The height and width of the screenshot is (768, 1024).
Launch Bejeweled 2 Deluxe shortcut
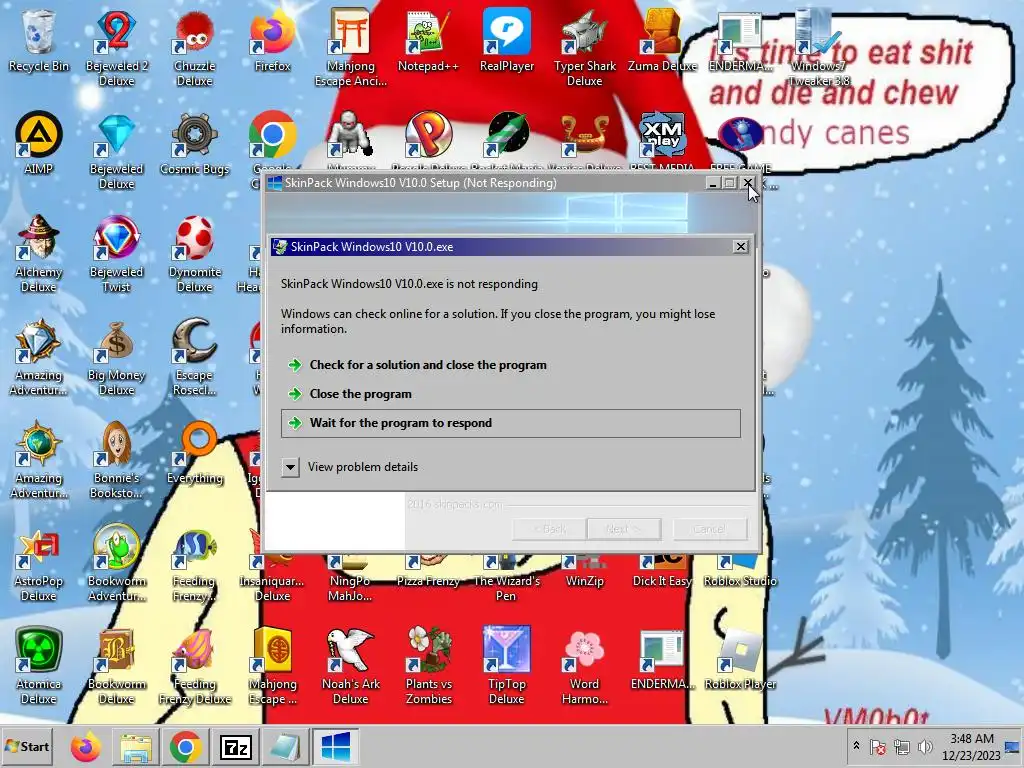(x=116, y=47)
